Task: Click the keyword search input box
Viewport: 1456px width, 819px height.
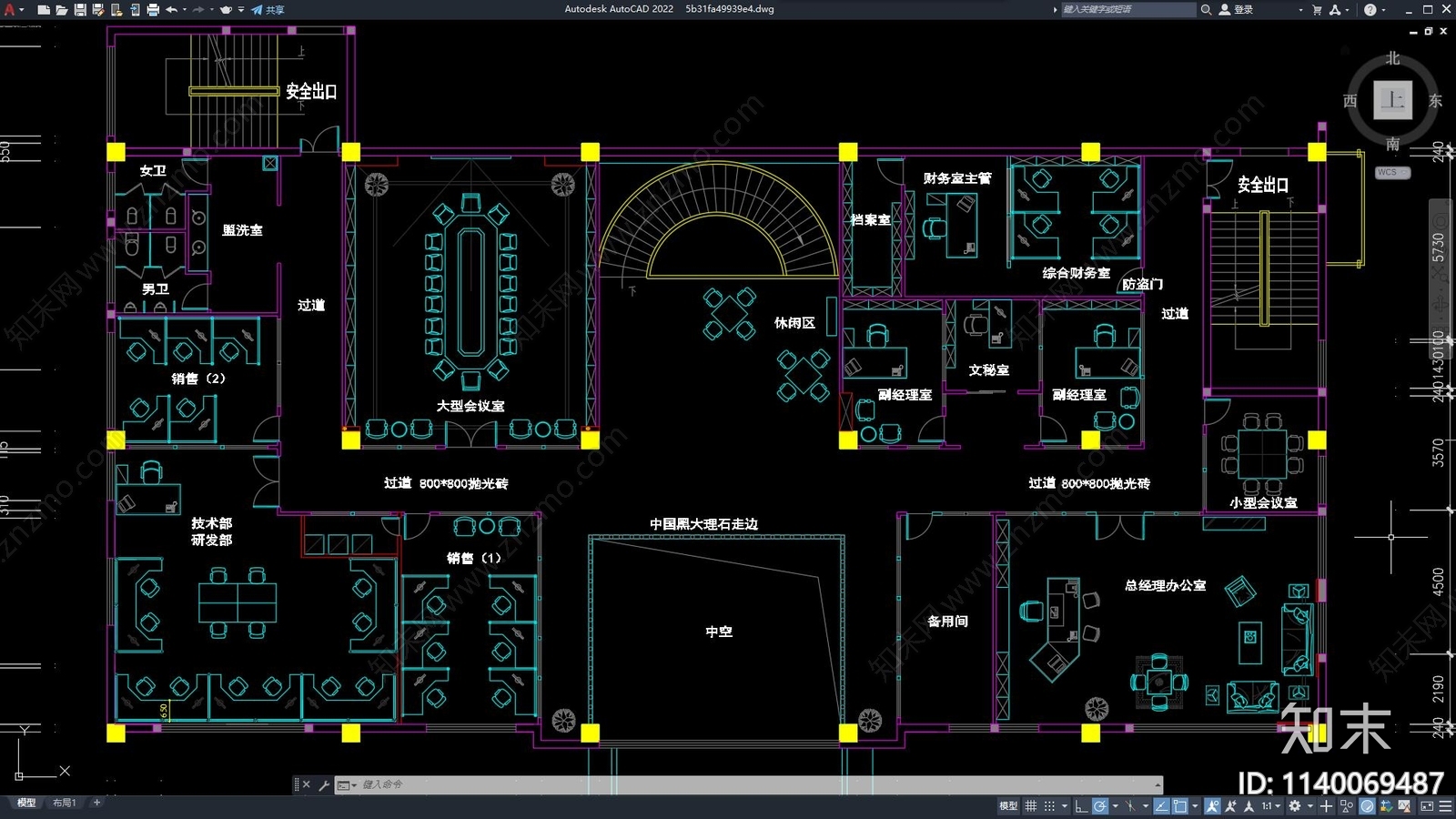Action: 1128,9
